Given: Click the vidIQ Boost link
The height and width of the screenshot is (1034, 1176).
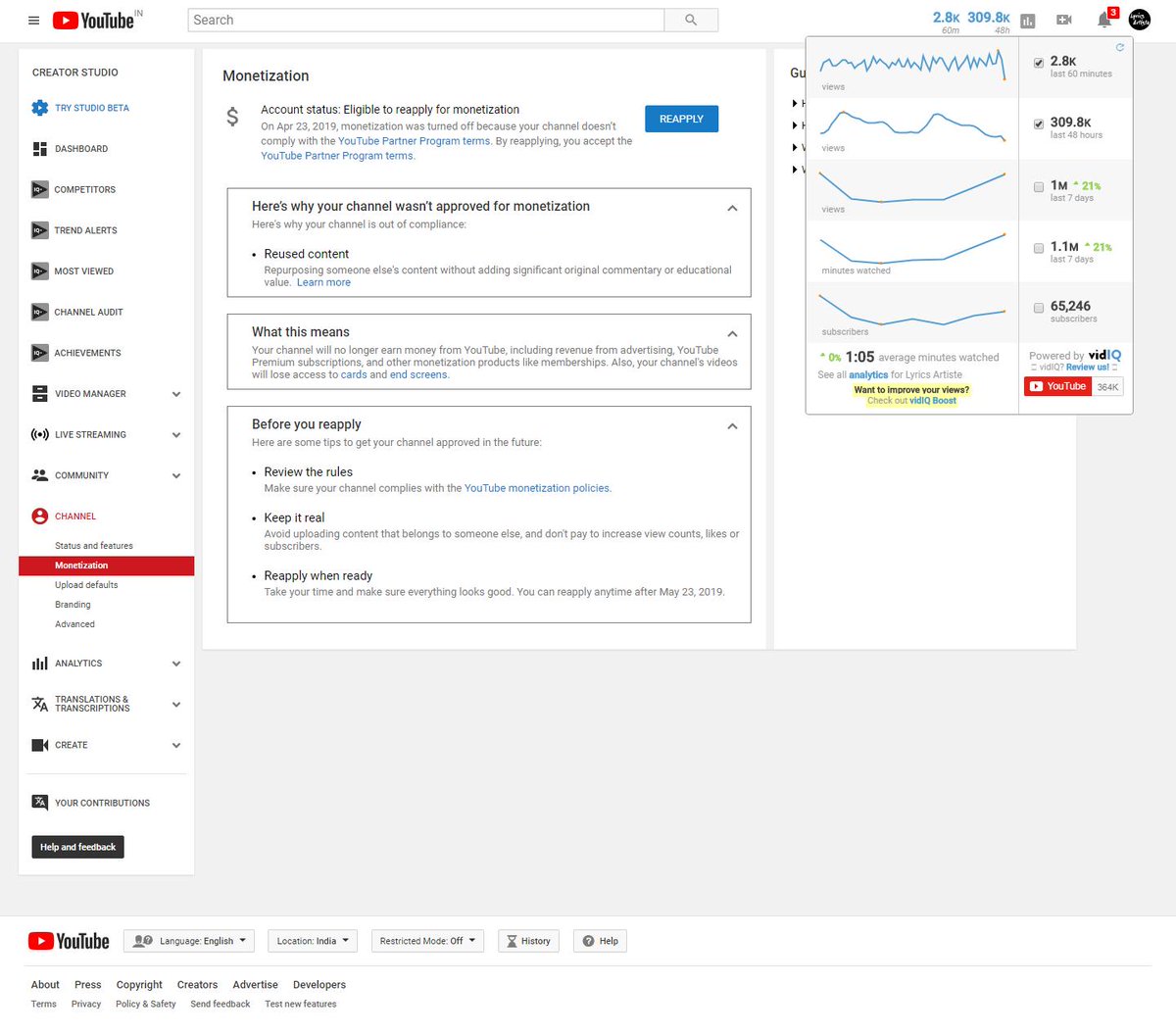Looking at the screenshot, I should (932, 401).
